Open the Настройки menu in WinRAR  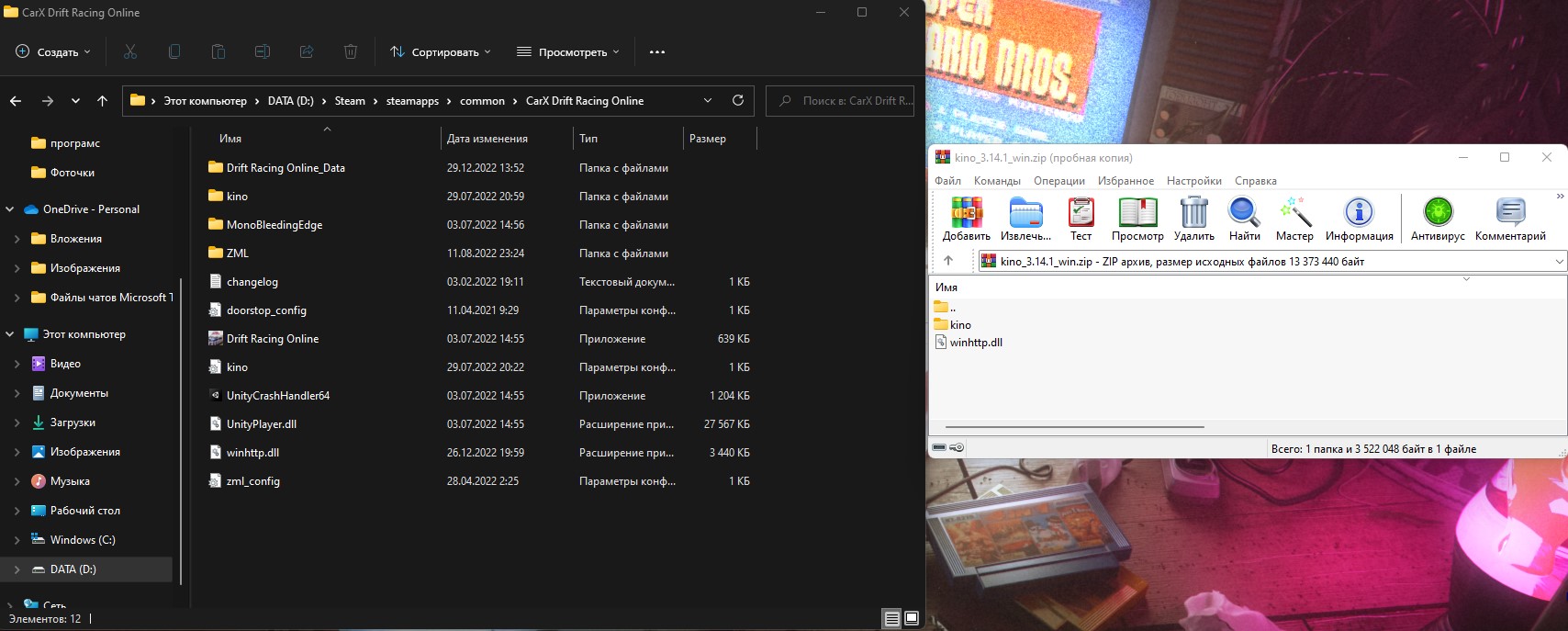(x=1194, y=181)
